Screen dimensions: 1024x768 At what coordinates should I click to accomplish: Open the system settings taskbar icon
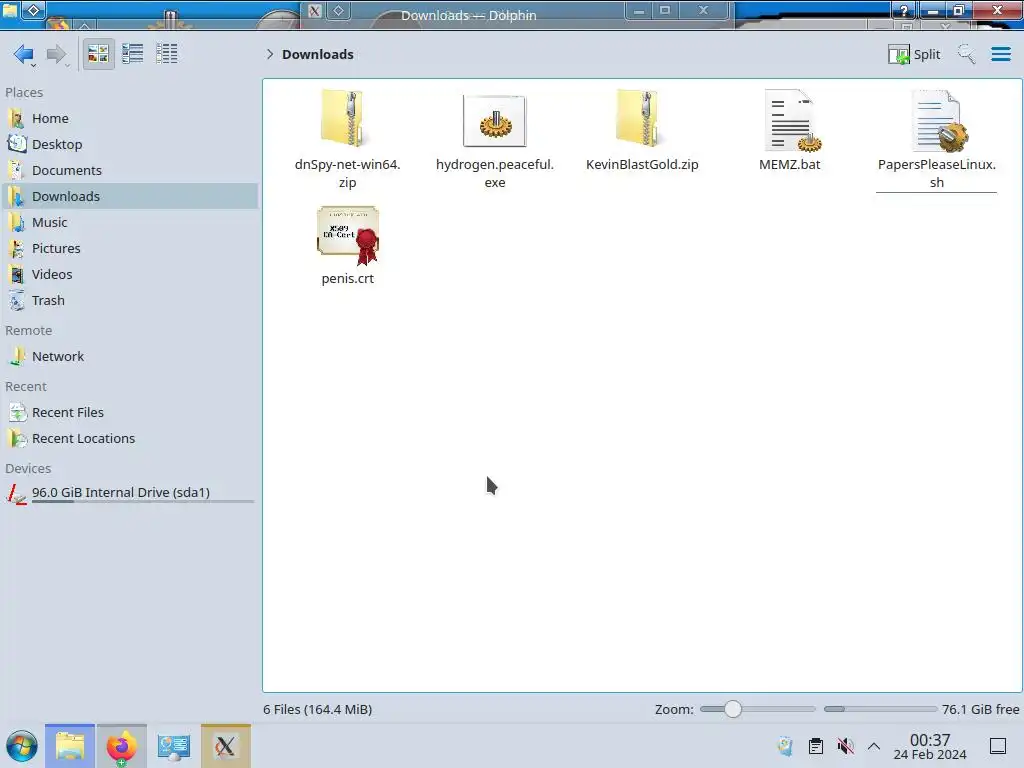[x=173, y=746]
